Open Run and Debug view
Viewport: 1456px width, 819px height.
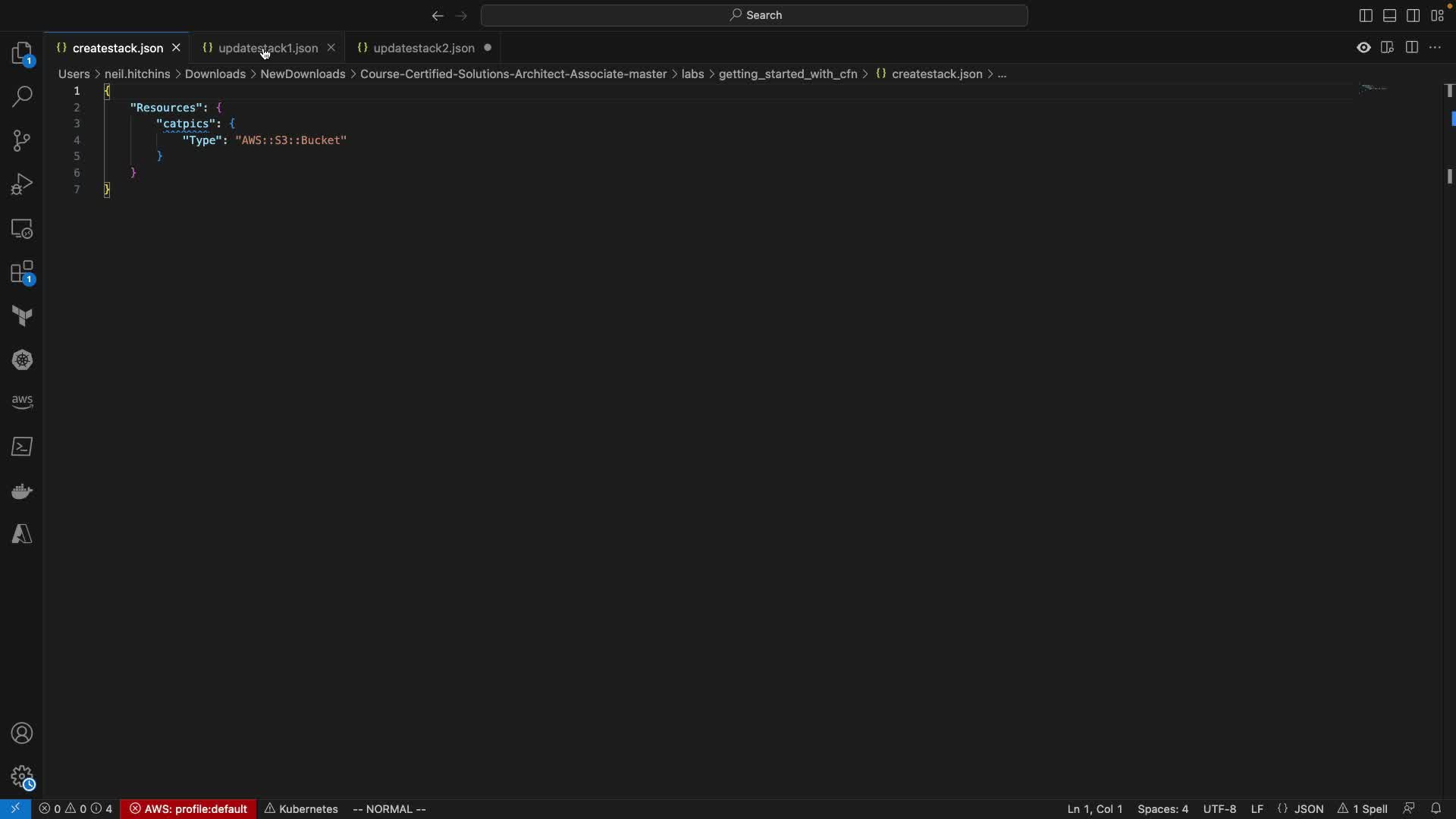click(22, 184)
